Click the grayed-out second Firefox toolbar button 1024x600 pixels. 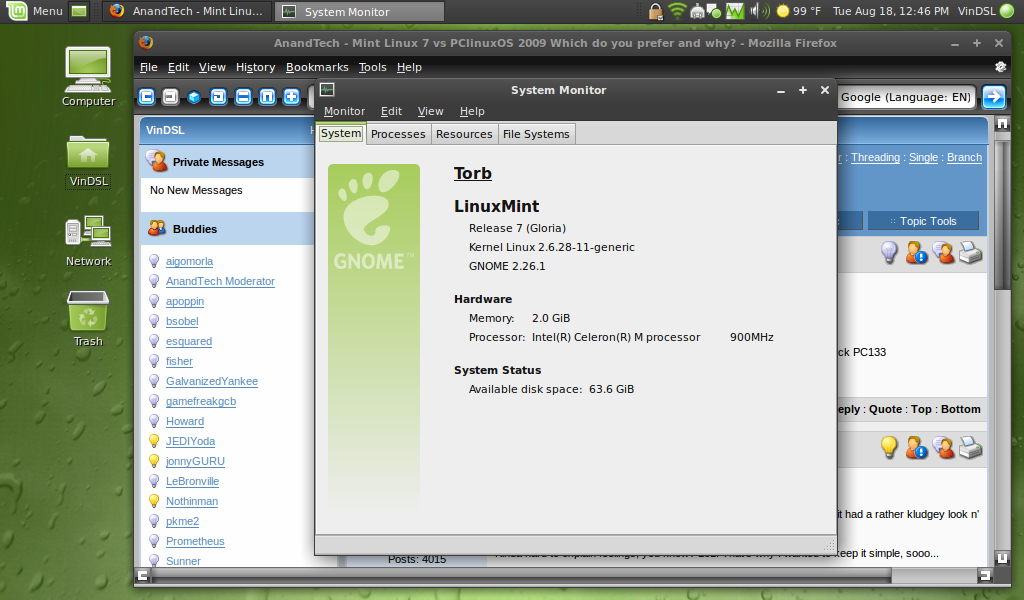coord(170,97)
